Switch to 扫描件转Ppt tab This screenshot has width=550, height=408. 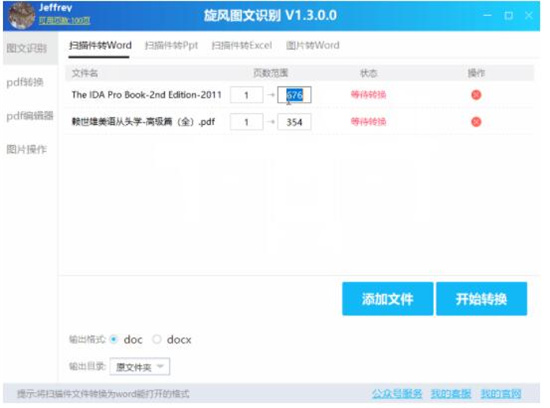click(x=171, y=45)
